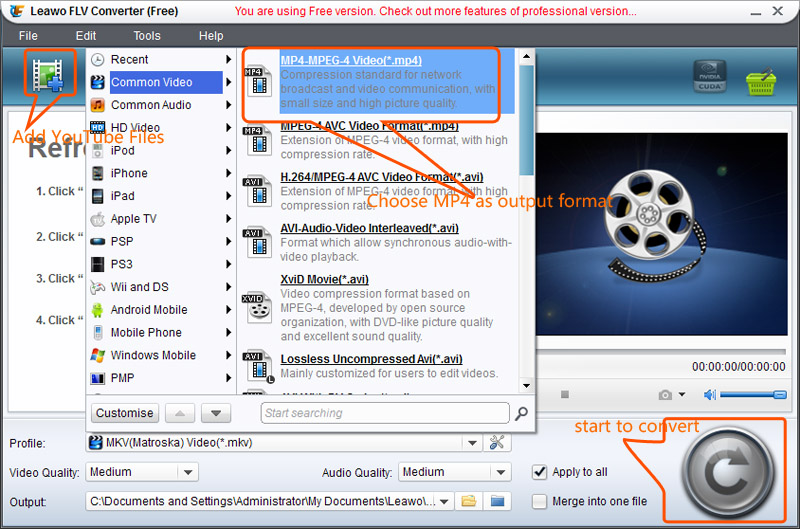The image size is (800, 529).
Task: Click the video preview thumbnail
Action: [661, 234]
